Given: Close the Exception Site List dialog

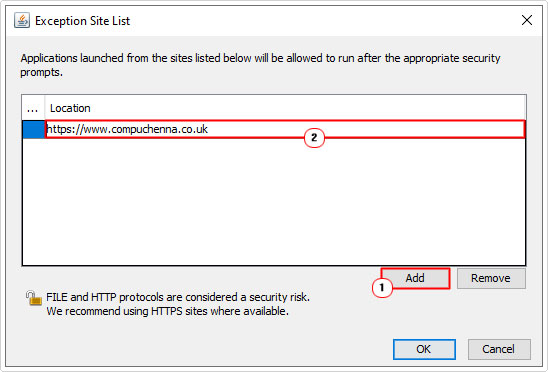Looking at the screenshot, I should click(x=527, y=20).
